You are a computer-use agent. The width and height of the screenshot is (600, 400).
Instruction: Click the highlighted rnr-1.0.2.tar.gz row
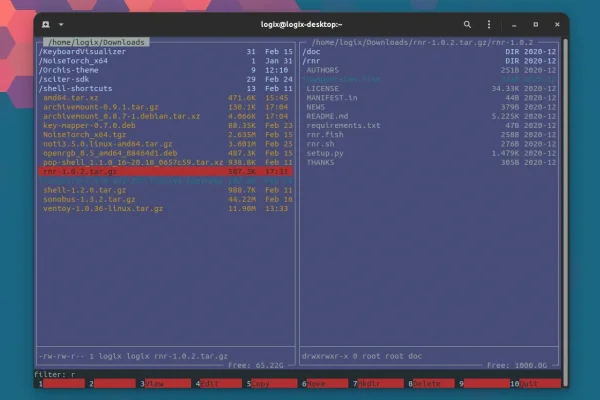point(165,171)
